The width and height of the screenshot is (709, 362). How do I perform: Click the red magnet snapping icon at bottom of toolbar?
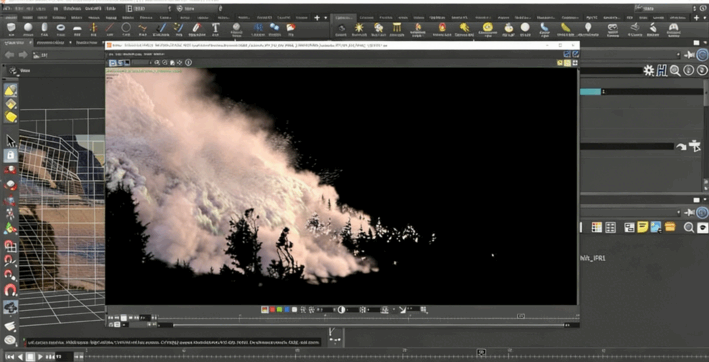coord(10,289)
